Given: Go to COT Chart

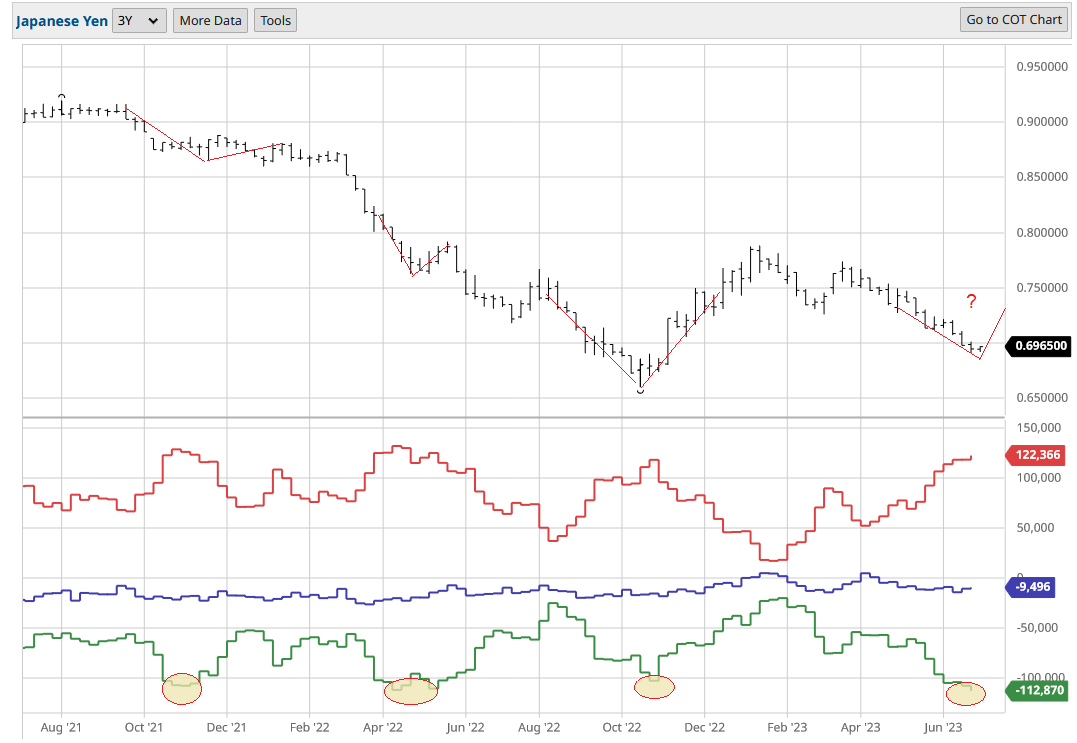Looking at the screenshot, I should coord(1014,20).
